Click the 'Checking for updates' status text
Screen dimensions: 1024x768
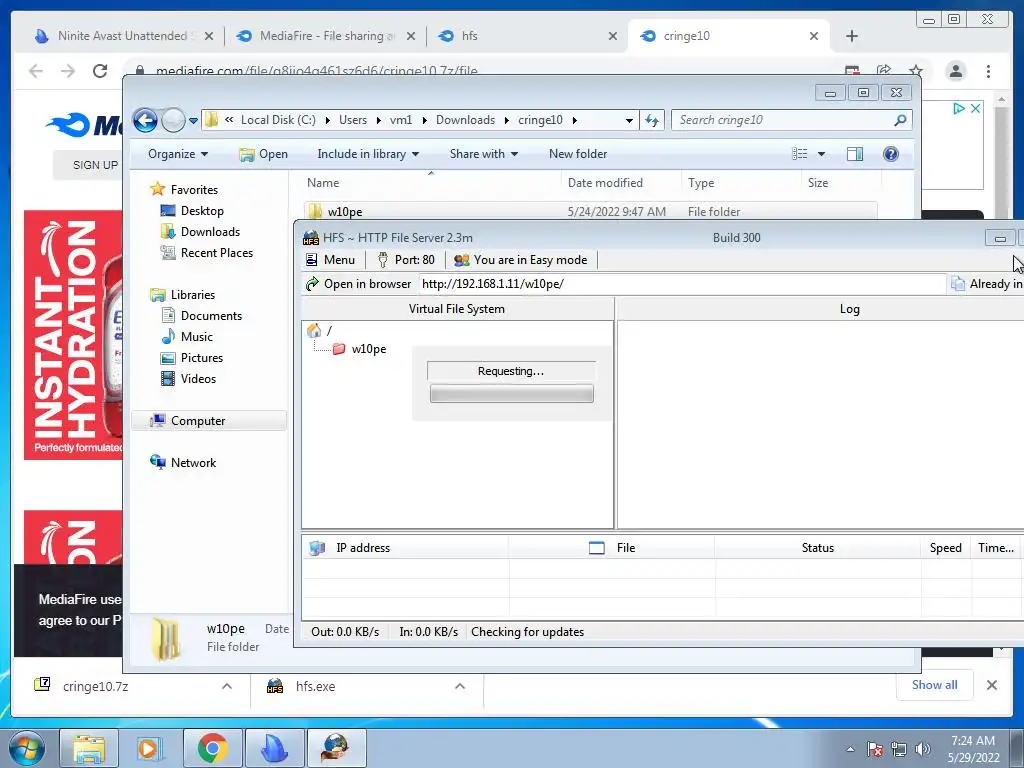click(528, 632)
